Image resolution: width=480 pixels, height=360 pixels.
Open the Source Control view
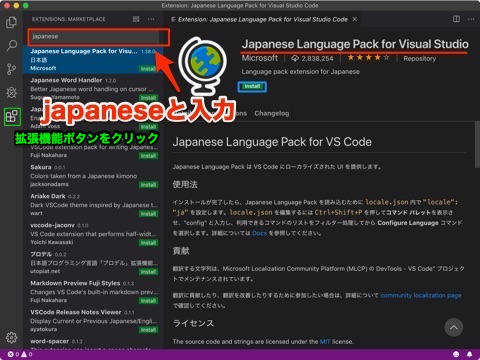(11, 69)
